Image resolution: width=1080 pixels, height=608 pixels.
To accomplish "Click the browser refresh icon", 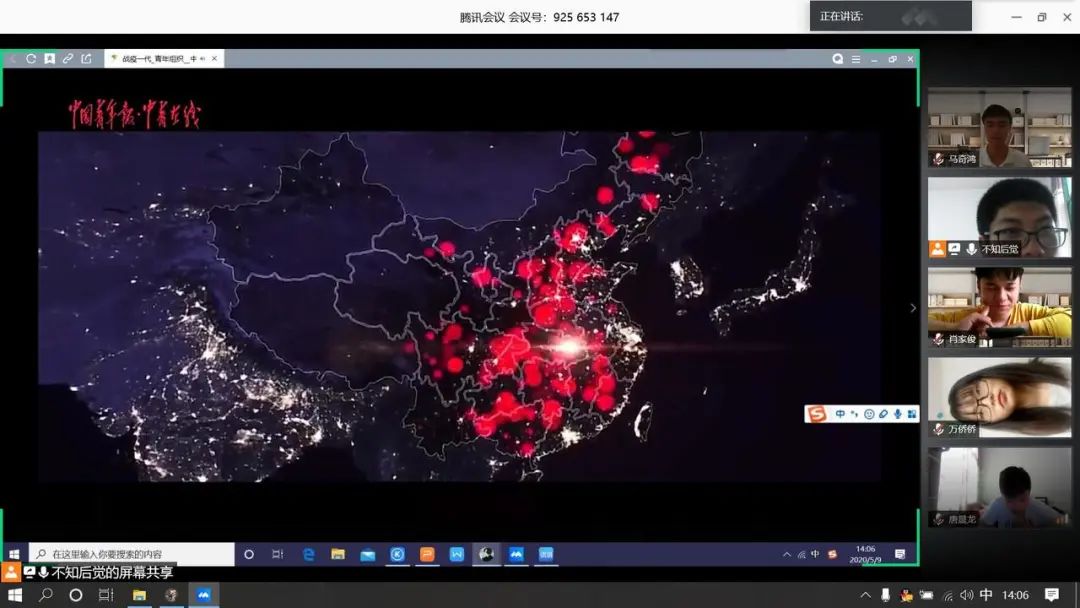I will pyautogui.click(x=31, y=59).
